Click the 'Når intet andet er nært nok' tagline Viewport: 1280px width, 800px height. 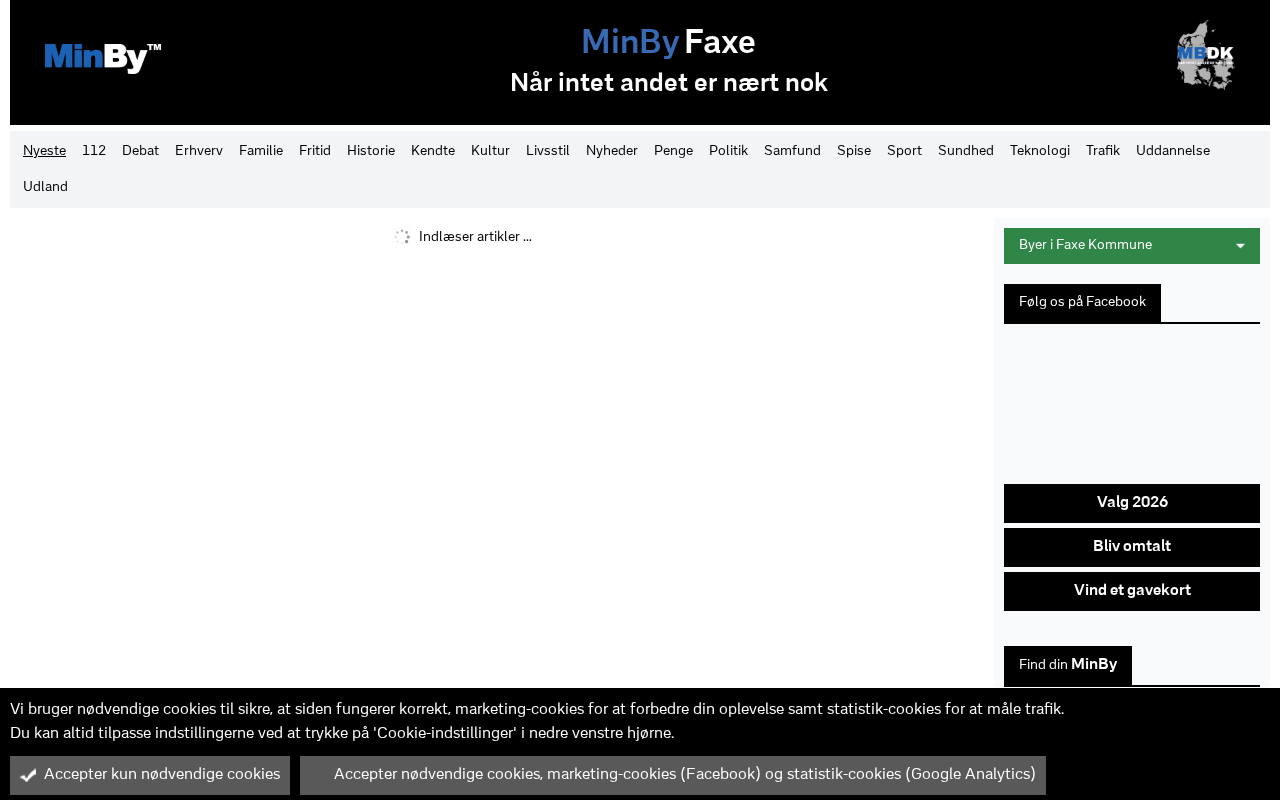coord(669,83)
